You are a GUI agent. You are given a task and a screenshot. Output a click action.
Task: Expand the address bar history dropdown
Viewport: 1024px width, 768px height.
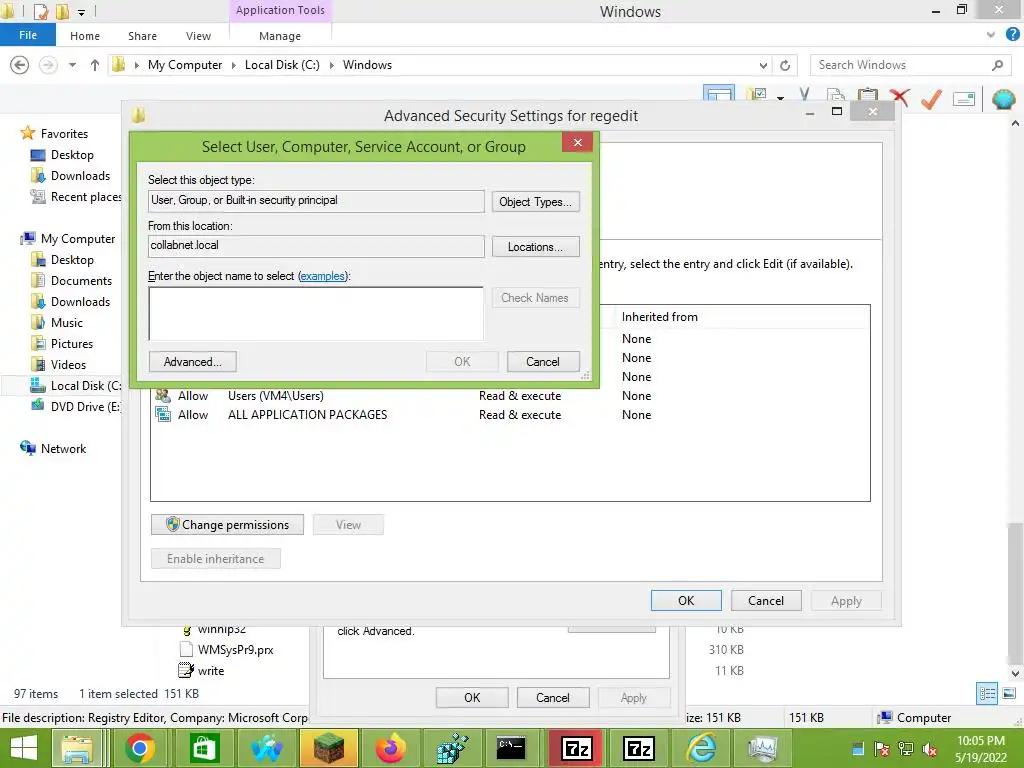point(763,65)
